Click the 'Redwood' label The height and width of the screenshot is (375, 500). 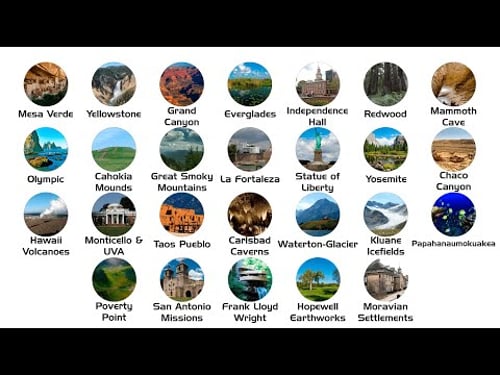click(385, 114)
